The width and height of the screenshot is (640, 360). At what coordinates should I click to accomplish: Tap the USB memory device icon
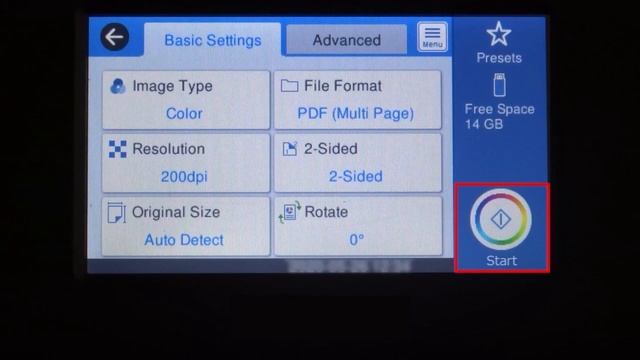499,85
